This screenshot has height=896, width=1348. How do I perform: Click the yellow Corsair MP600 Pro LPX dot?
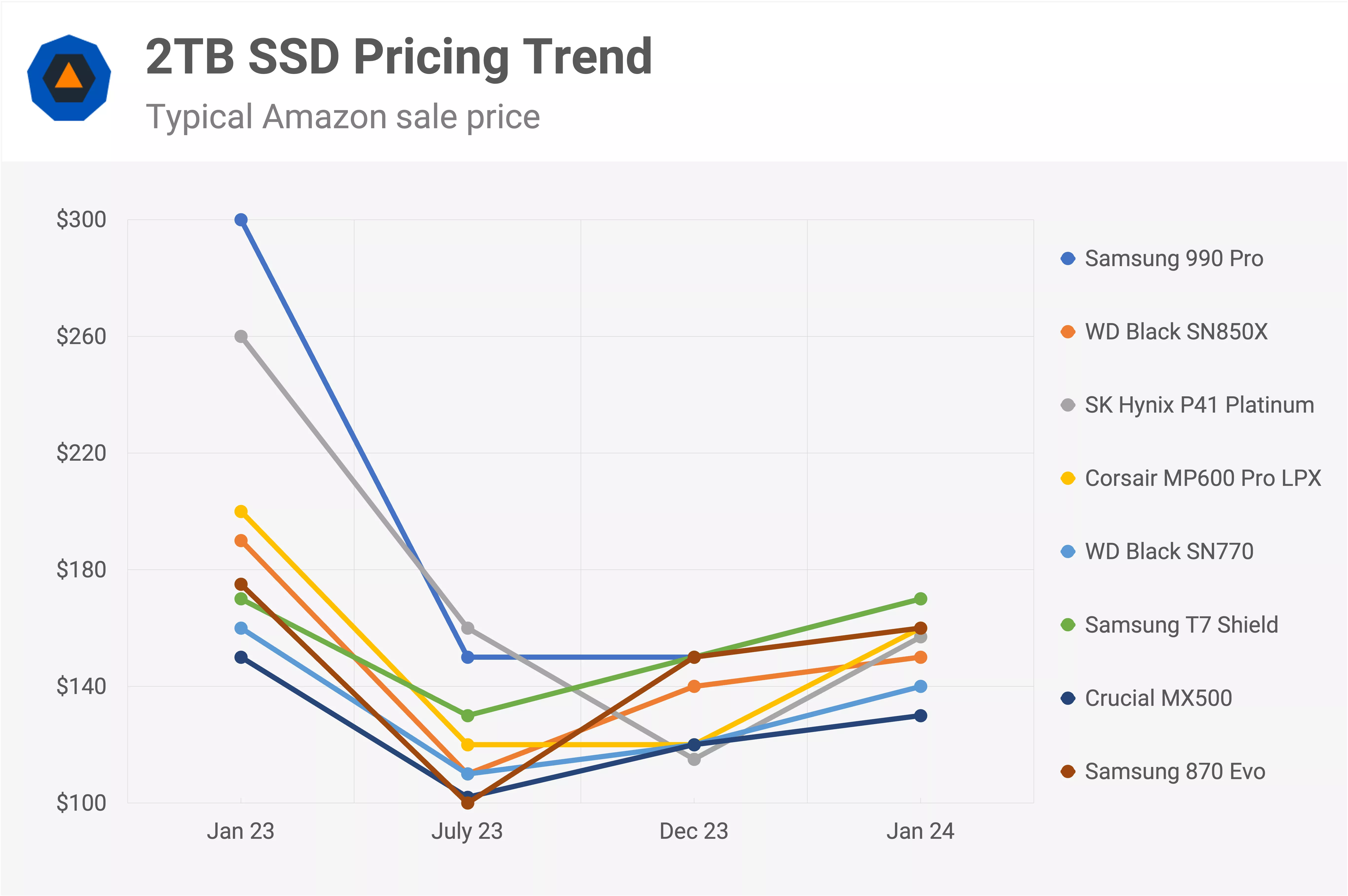1067,478
